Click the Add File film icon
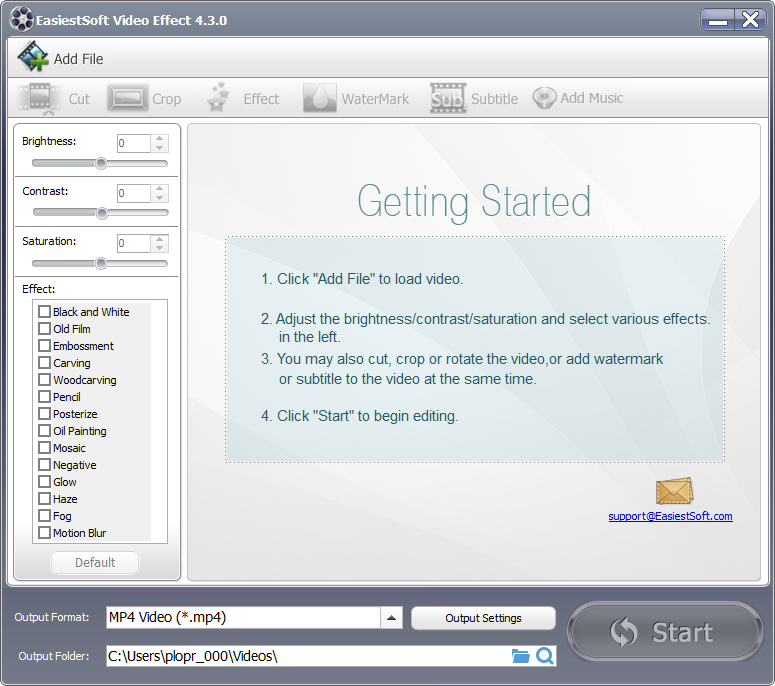775x686 pixels. pos(33,57)
